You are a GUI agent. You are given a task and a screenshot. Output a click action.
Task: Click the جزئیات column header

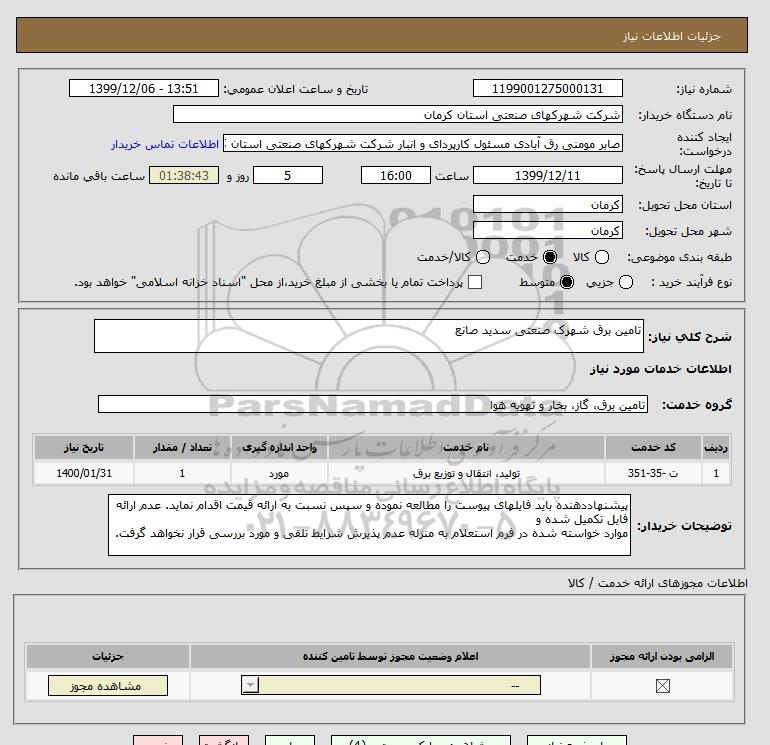click(x=108, y=657)
